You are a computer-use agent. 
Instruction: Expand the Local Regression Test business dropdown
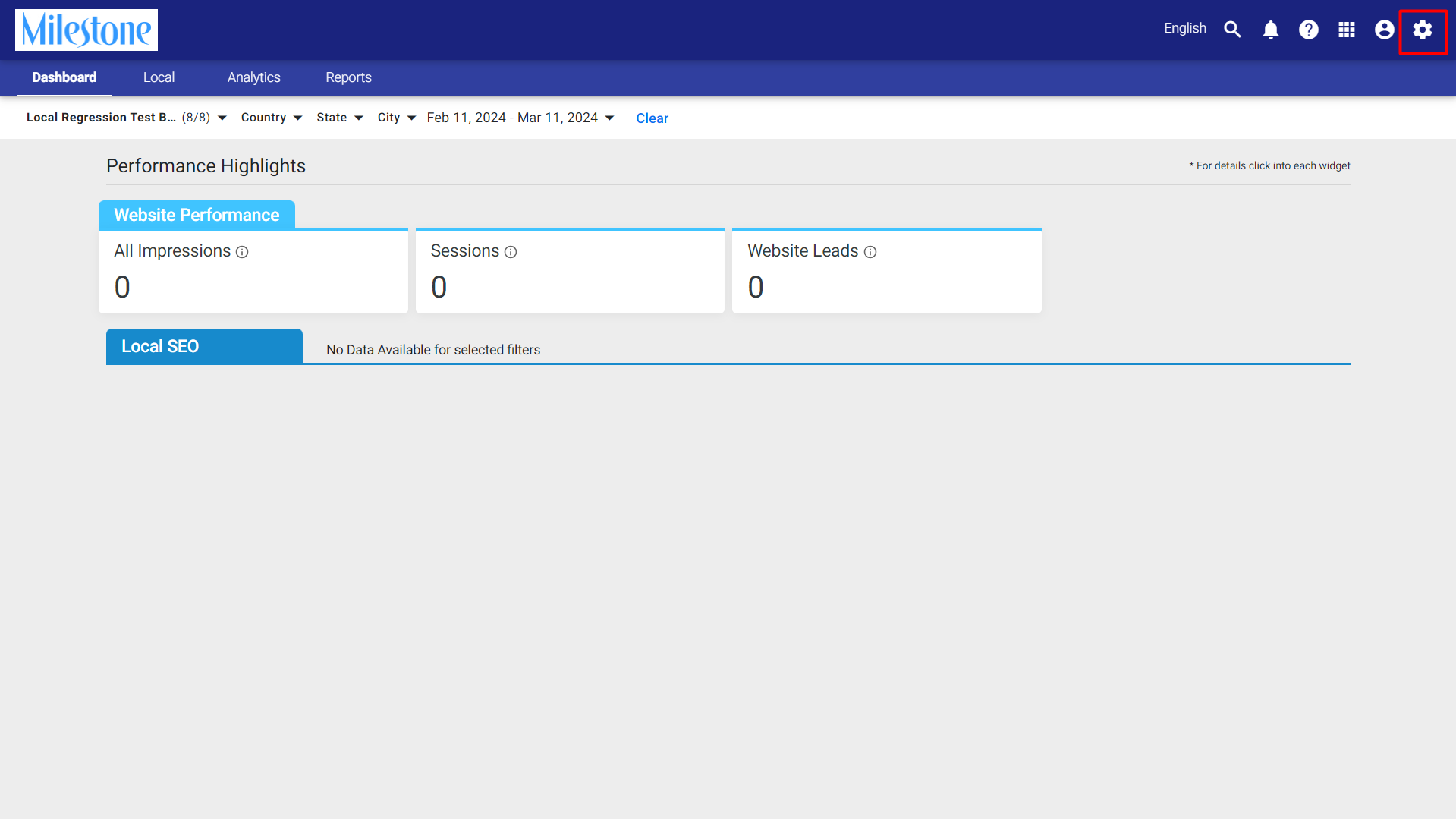pos(127,118)
